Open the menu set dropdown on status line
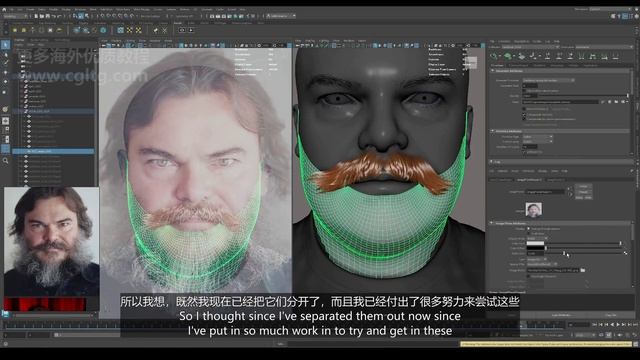 tap(16, 16)
